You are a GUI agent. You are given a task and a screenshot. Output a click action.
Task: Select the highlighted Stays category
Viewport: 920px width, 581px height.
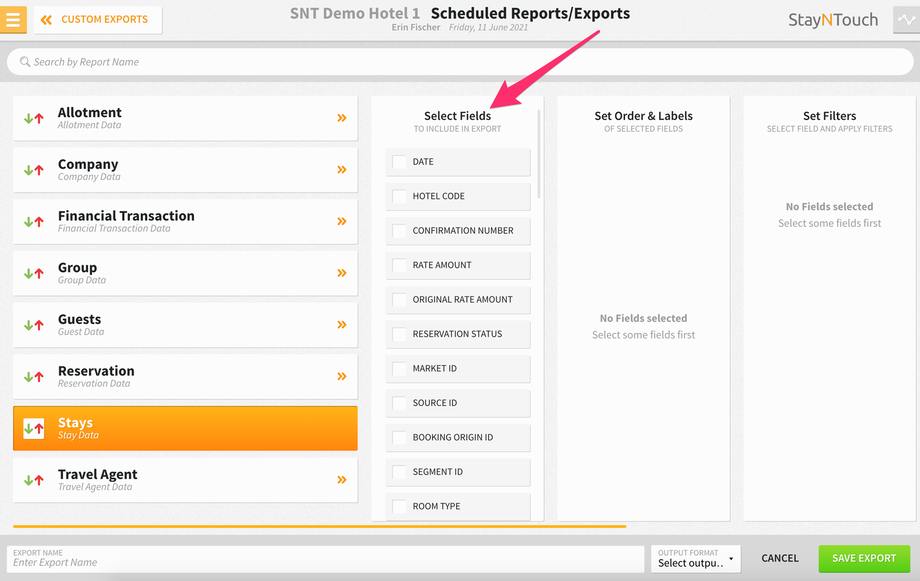point(185,428)
